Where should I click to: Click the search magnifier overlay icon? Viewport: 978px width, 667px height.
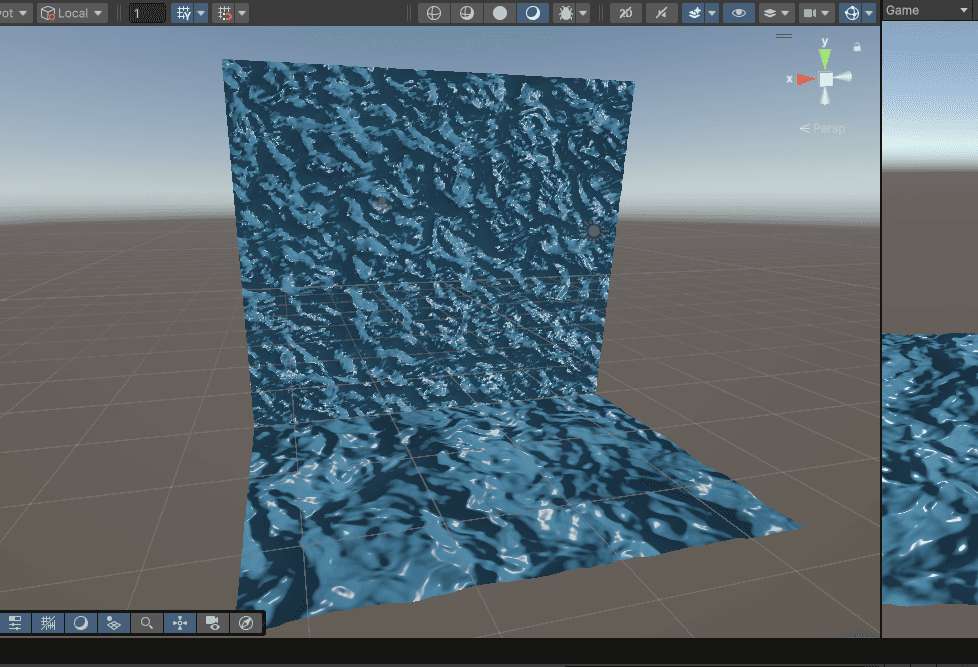pos(147,623)
